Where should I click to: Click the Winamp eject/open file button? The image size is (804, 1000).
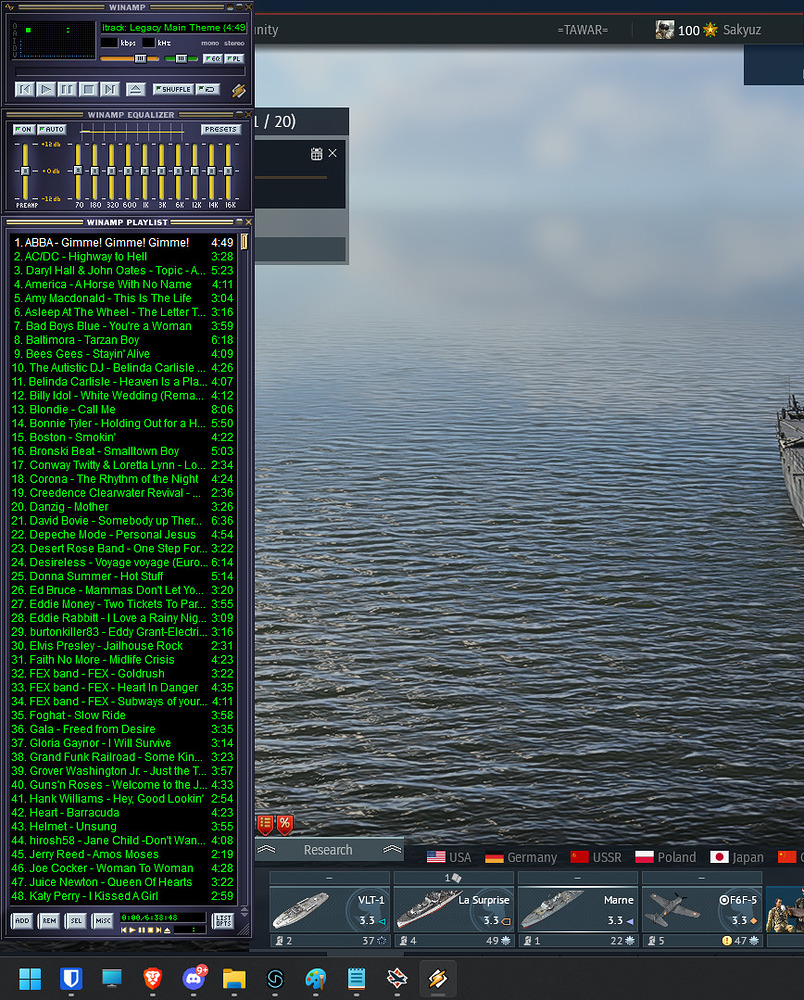[136, 90]
